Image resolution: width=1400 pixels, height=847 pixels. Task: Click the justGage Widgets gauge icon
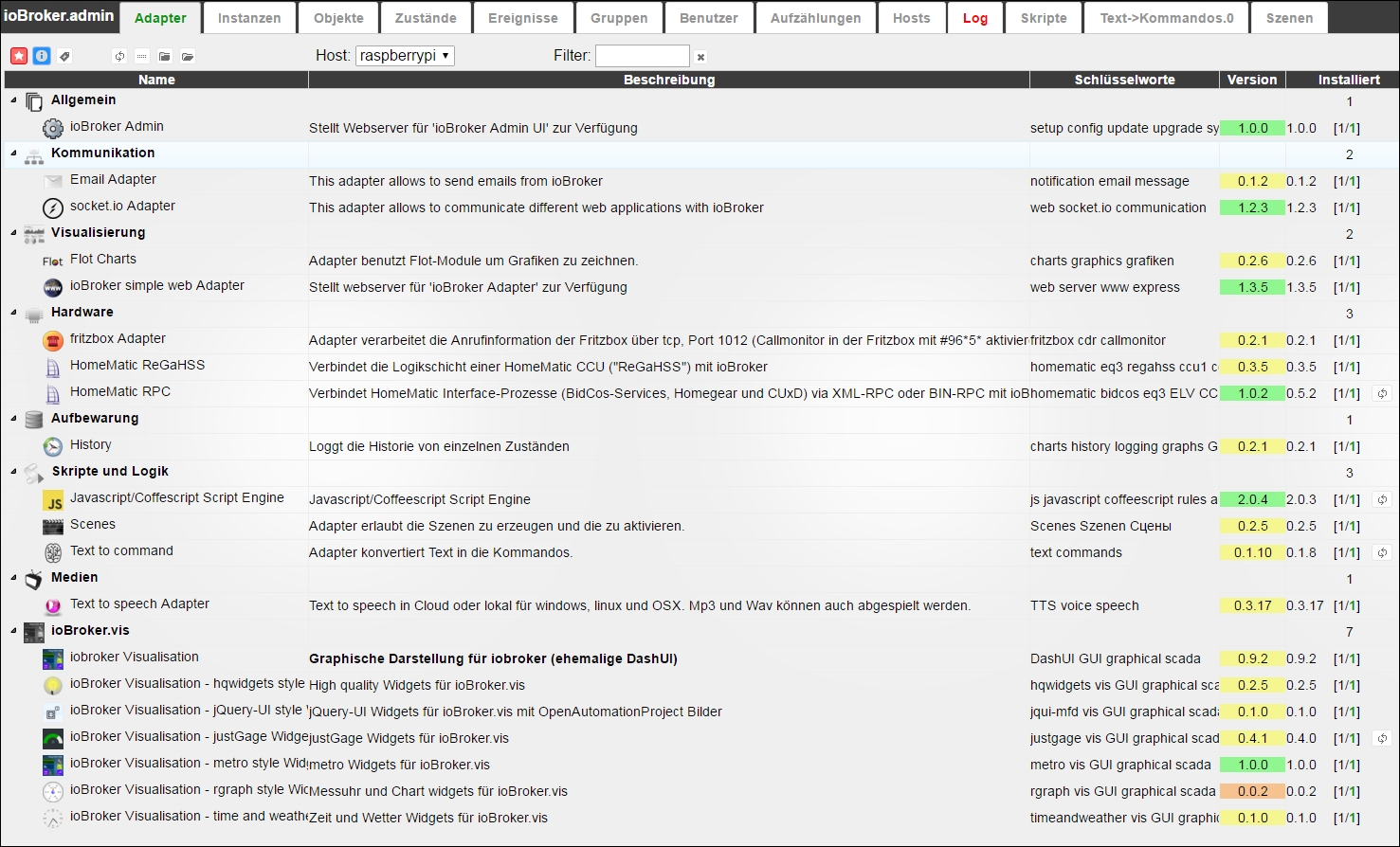coord(53,738)
